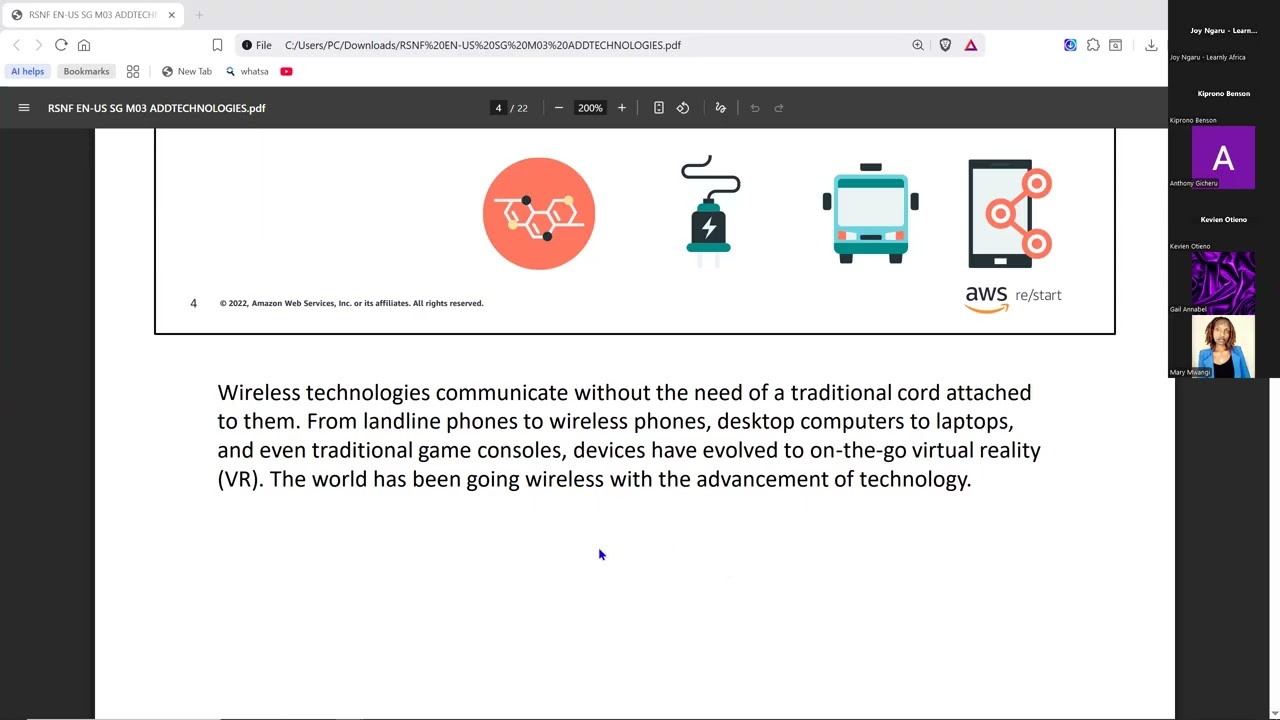This screenshot has height=720, width=1280.
Task: Open the browser wallet icon
Action: (1116, 45)
